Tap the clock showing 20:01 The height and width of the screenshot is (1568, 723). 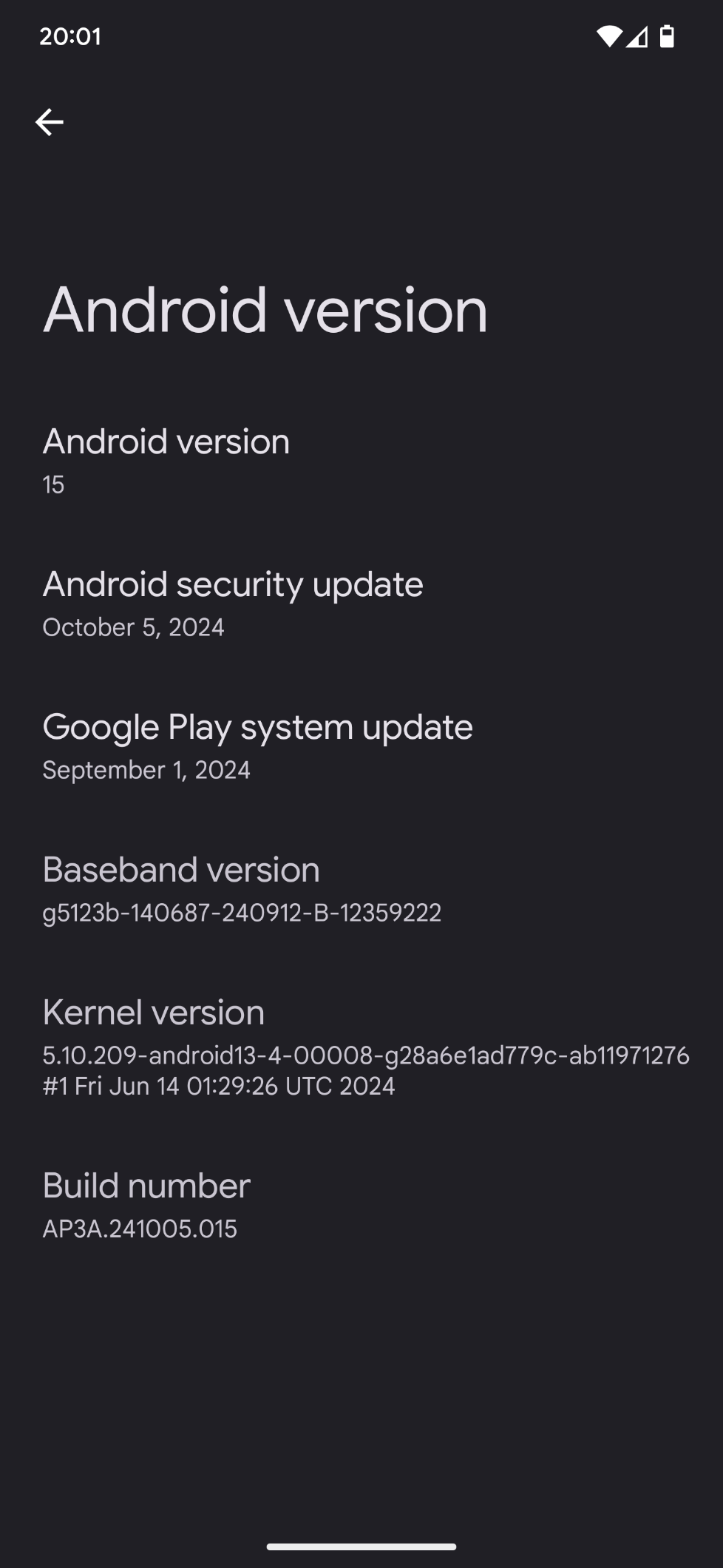pos(70,36)
